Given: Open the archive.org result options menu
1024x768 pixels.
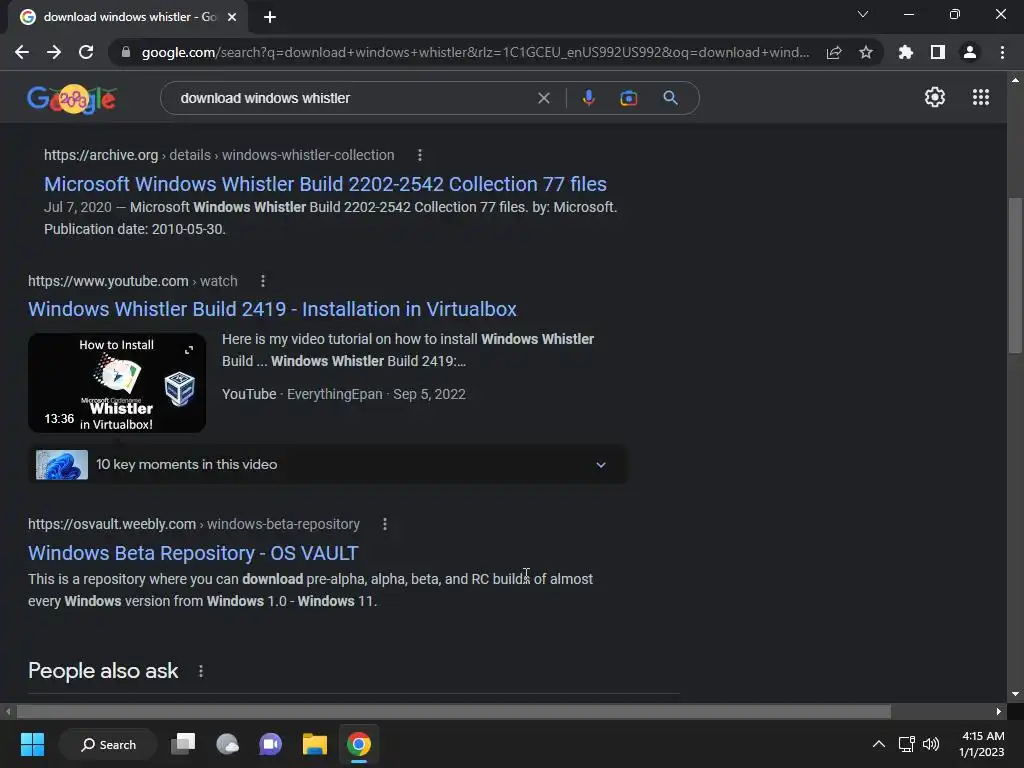Looking at the screenshot, I should click(420, 155).
